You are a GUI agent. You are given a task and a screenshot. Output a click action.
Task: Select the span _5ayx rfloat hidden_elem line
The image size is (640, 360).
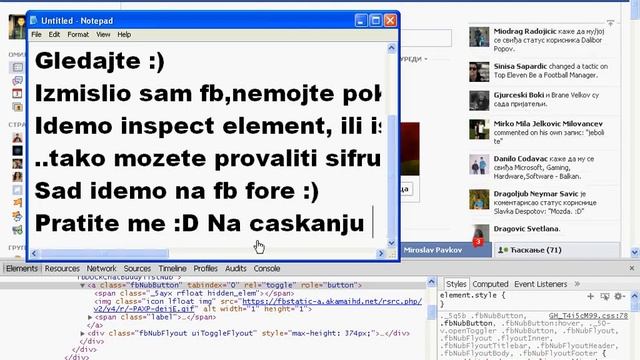(x=194, y=293)
